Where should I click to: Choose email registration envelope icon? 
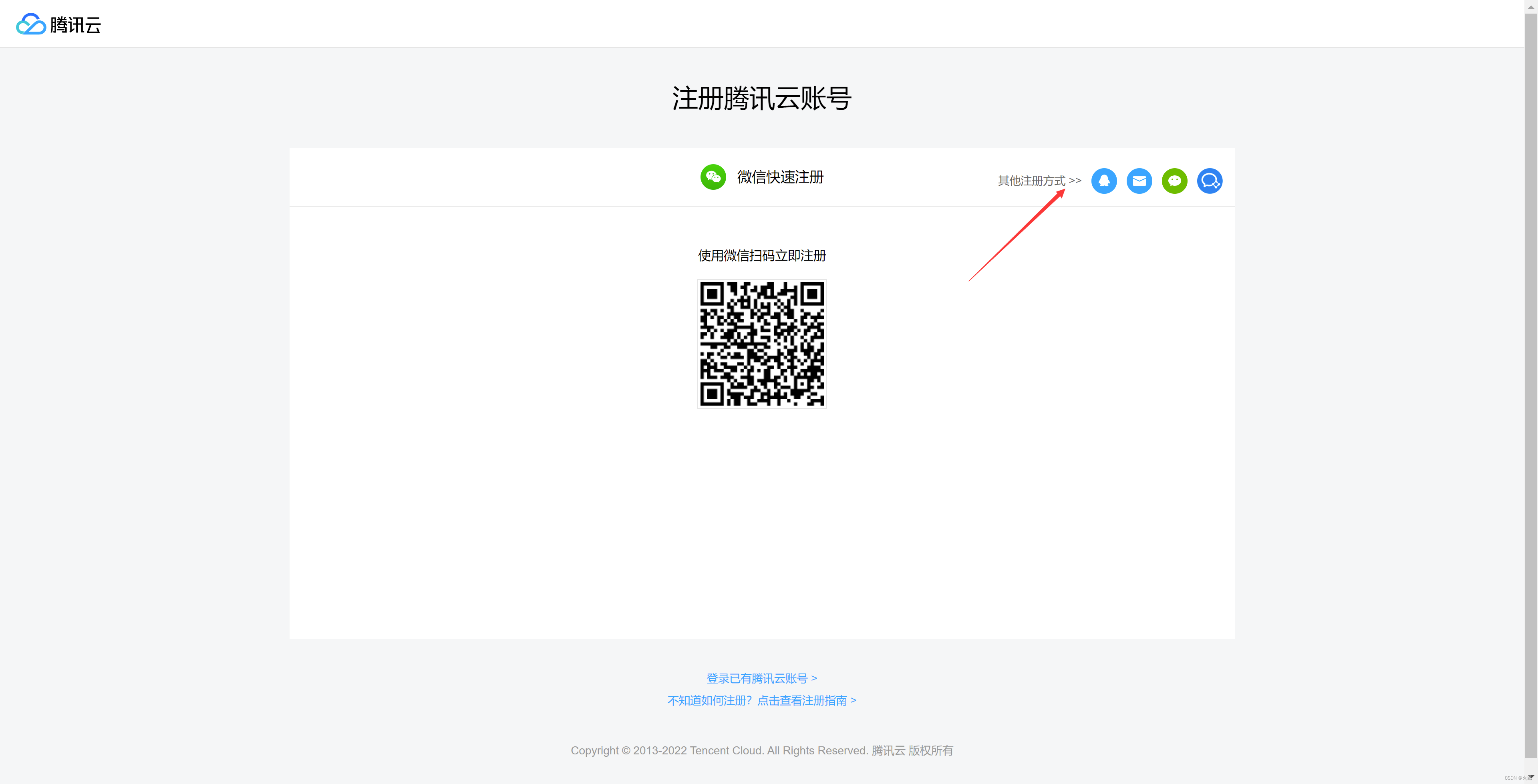click(x=1139, y=181)
